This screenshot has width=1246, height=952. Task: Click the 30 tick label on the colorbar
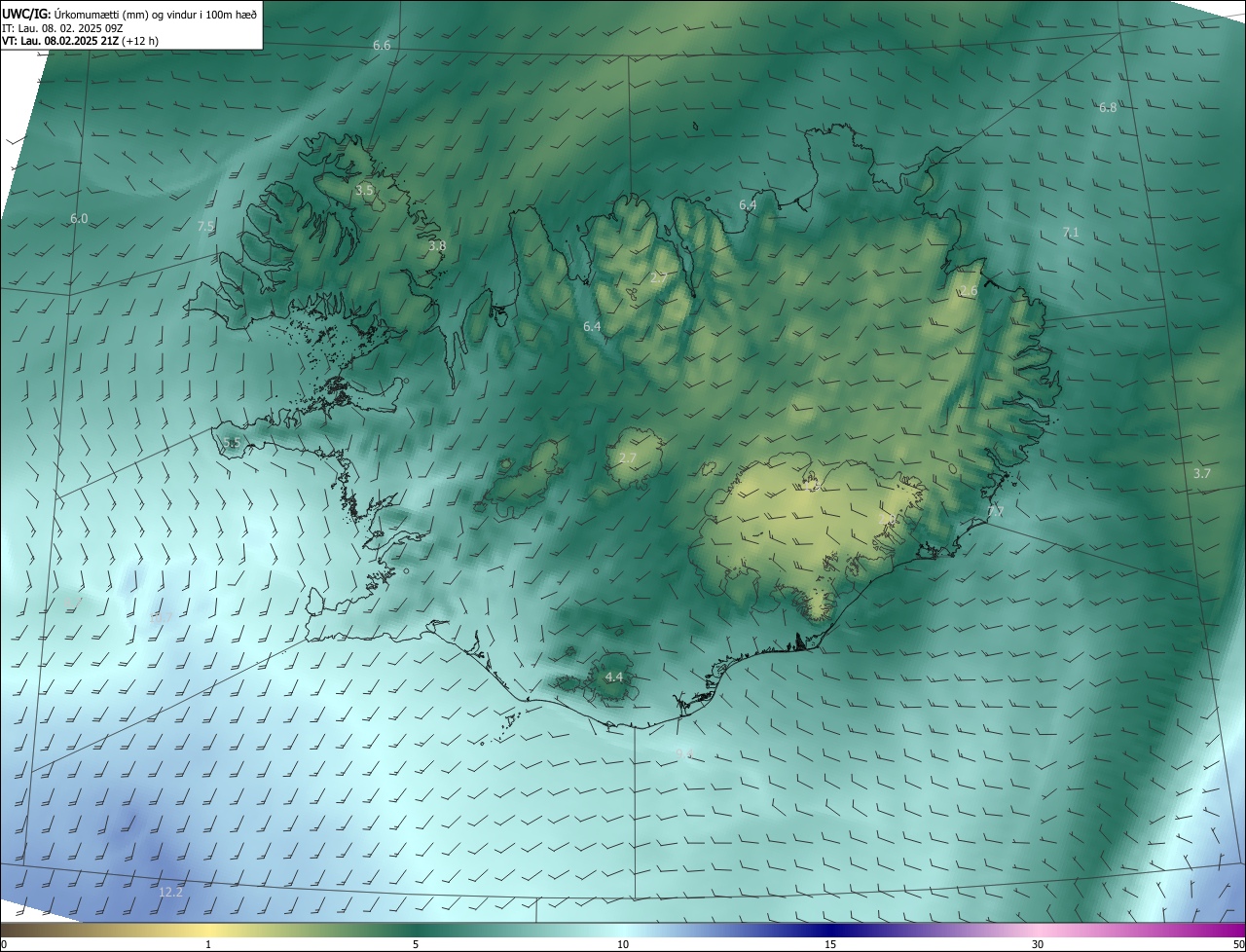(x=1038, y=944)
